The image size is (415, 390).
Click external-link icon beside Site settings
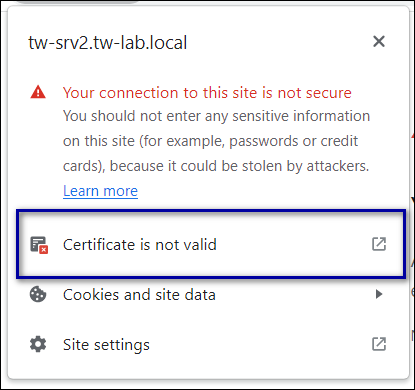(379, 344)
